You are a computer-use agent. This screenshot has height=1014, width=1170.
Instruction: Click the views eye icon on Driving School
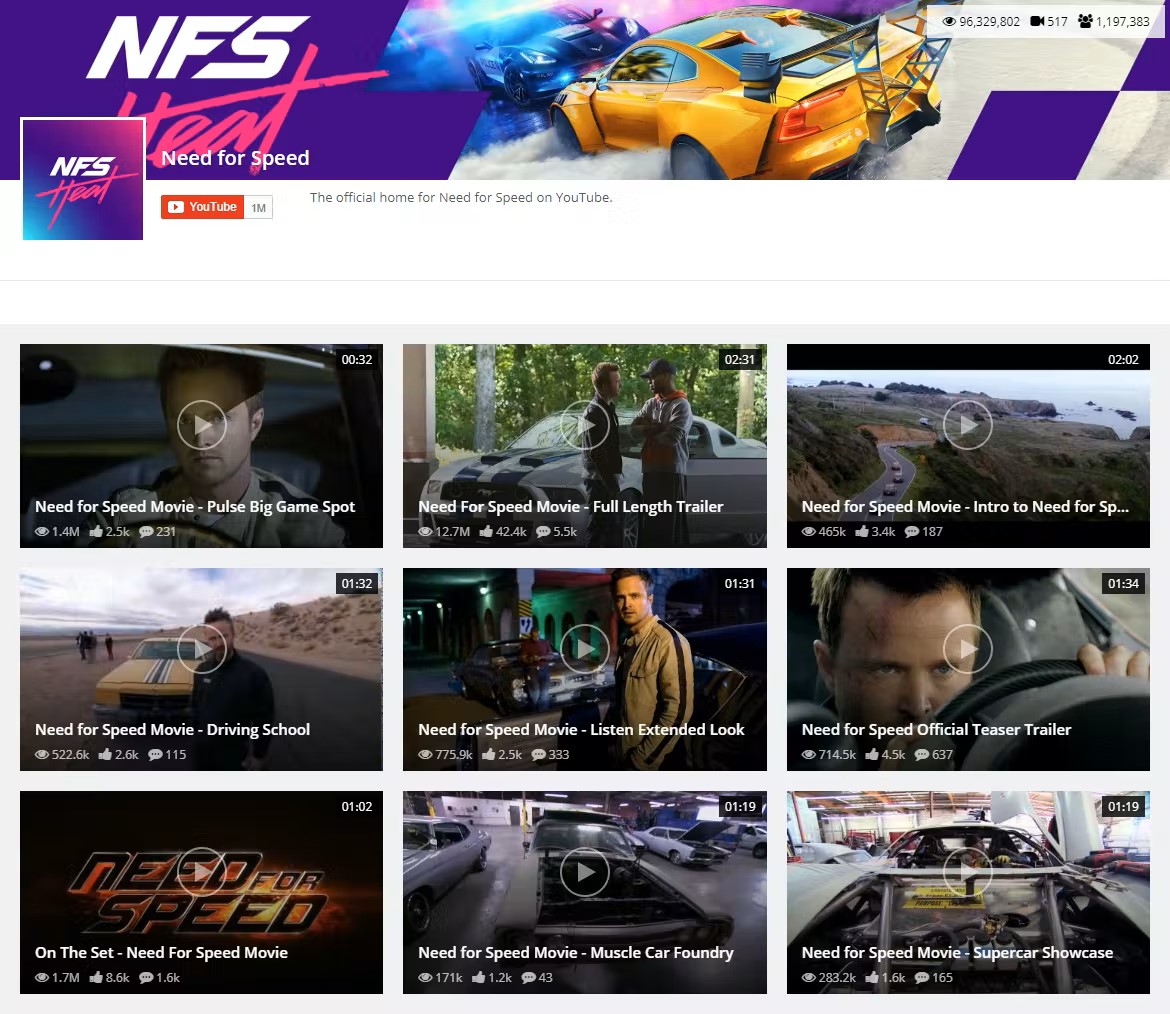coord(42,755)
